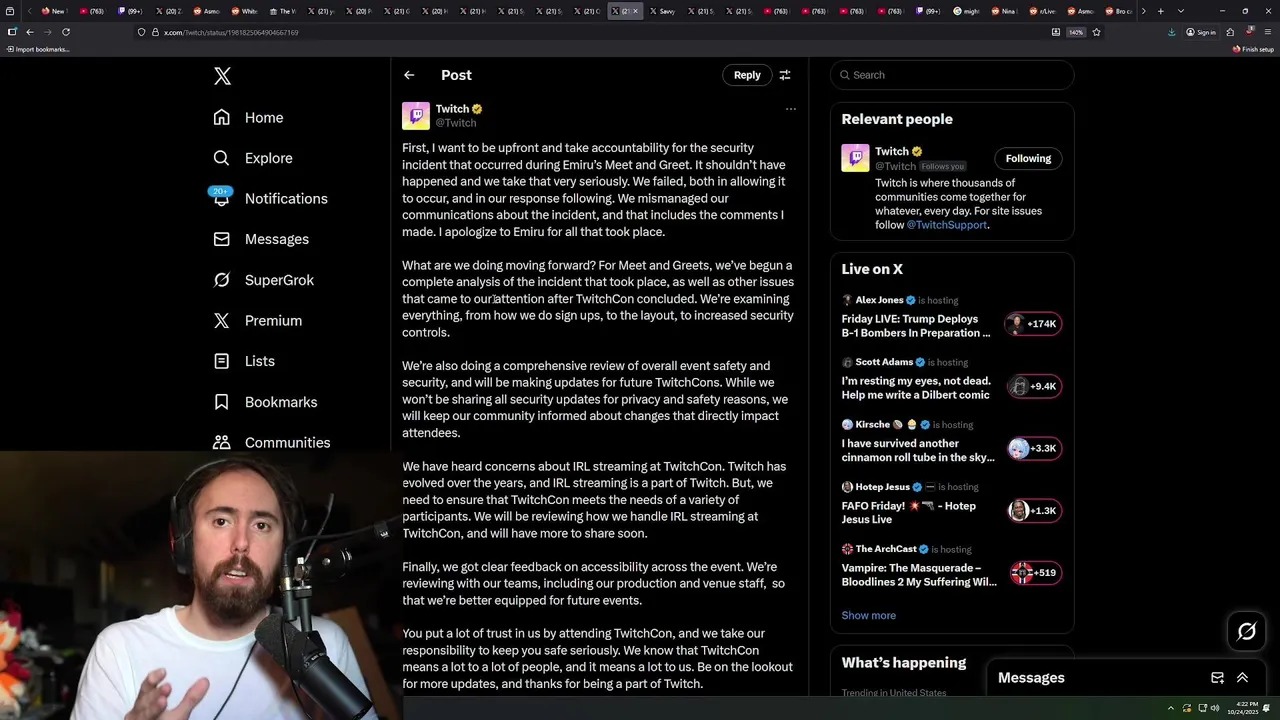The height and width of the screenshot is (720, 1280).
Task: Click the Reply button in post header
Action: [x=747, y=75]
